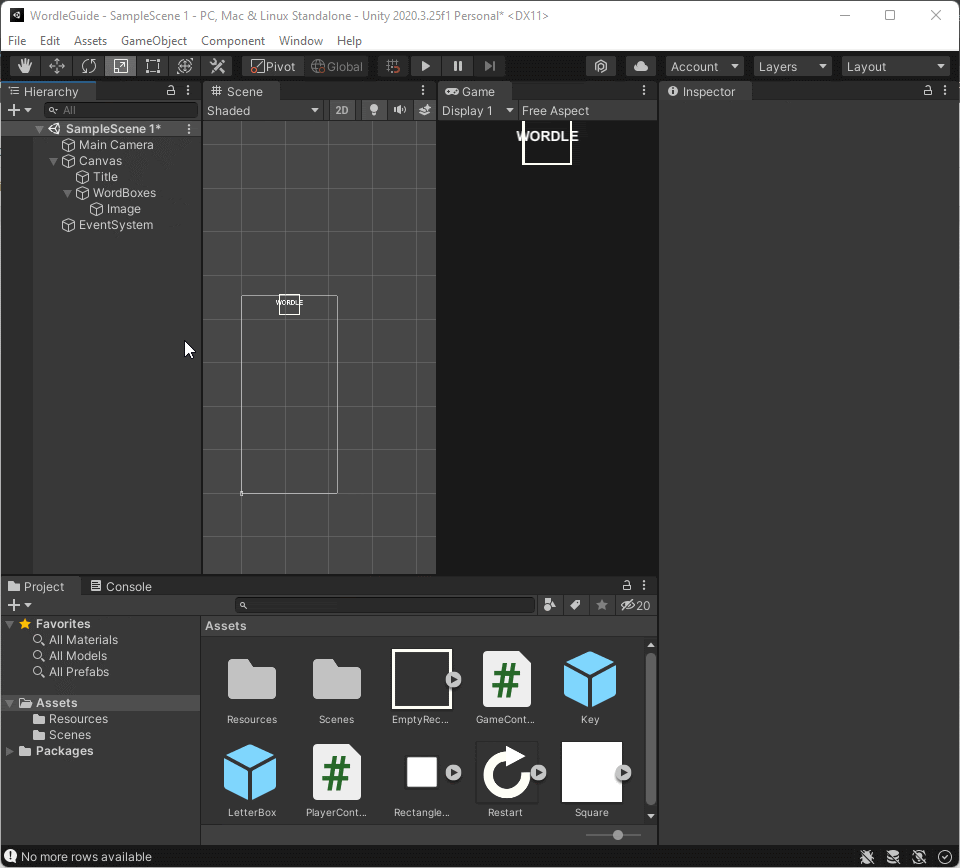Open the Window menu
Viewport: 960px width, 868px height.
301,40
